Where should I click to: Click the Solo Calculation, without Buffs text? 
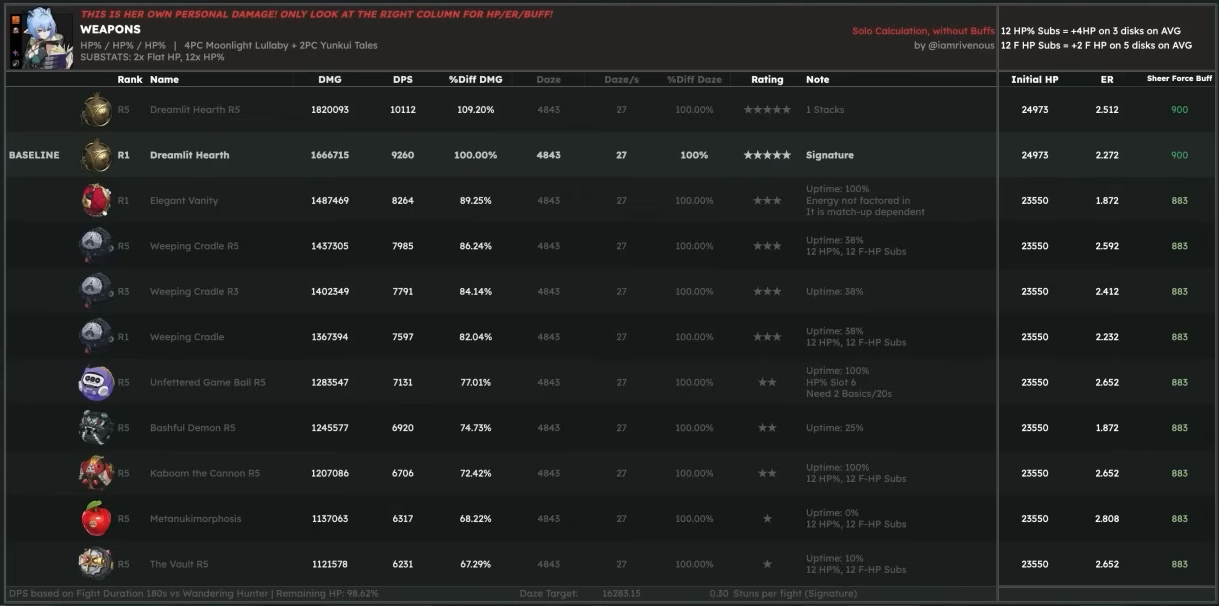pyautogui.click(x=923, y=31)
